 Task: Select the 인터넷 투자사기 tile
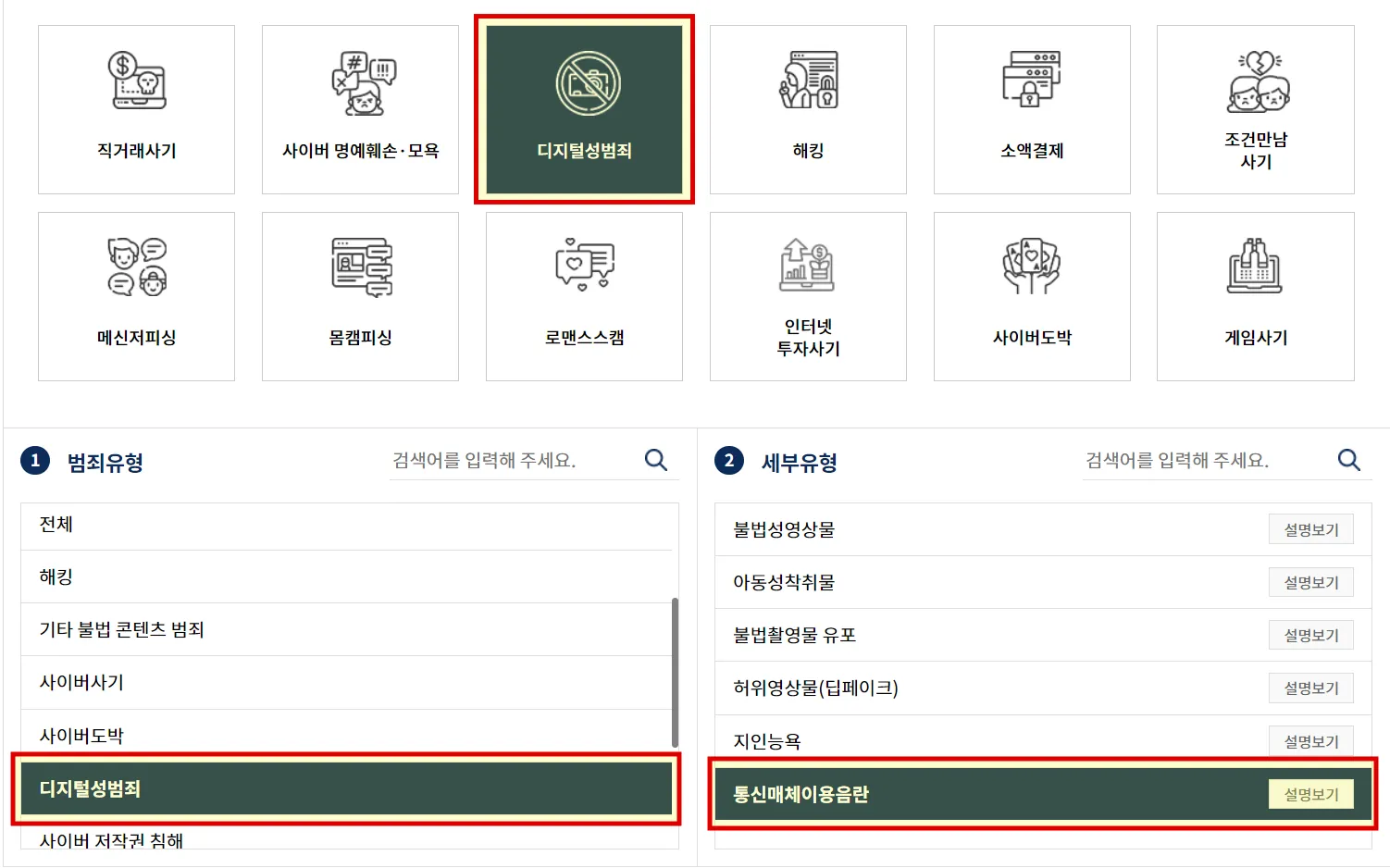(x=808, y=296)
